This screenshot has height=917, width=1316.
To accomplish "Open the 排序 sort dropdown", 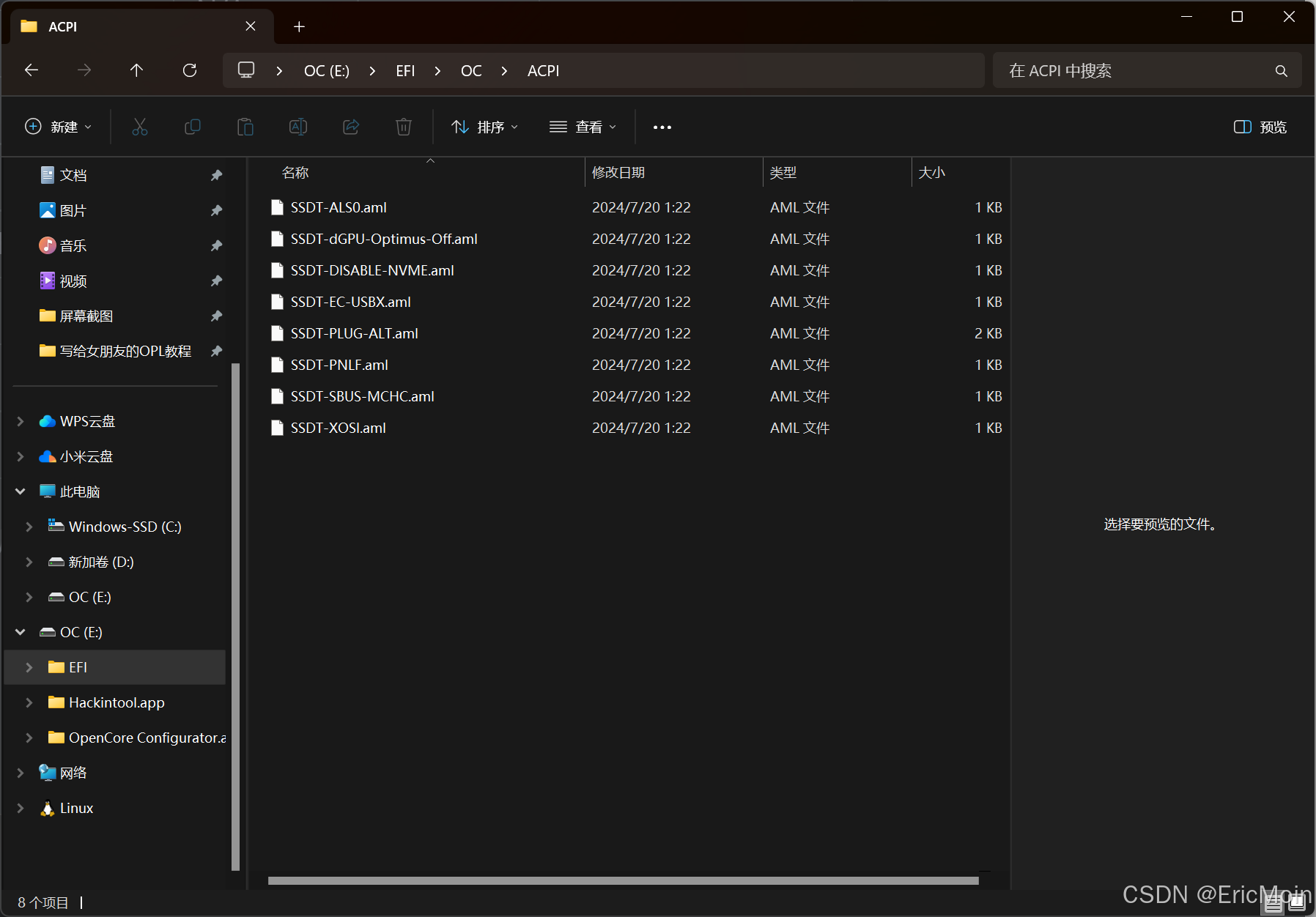I will (485, 127).
